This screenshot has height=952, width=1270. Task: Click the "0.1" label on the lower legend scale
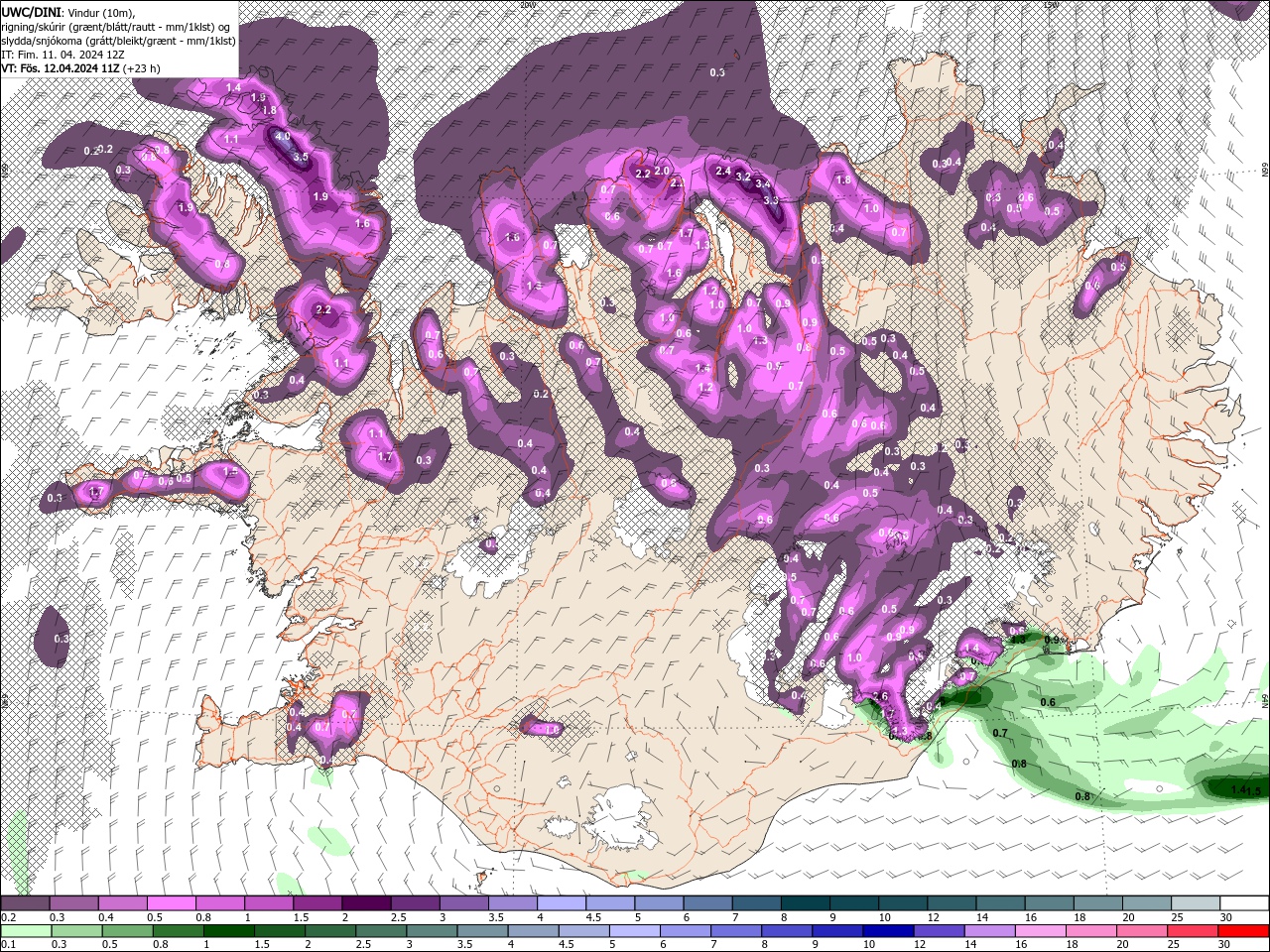[x=8, y=945]
